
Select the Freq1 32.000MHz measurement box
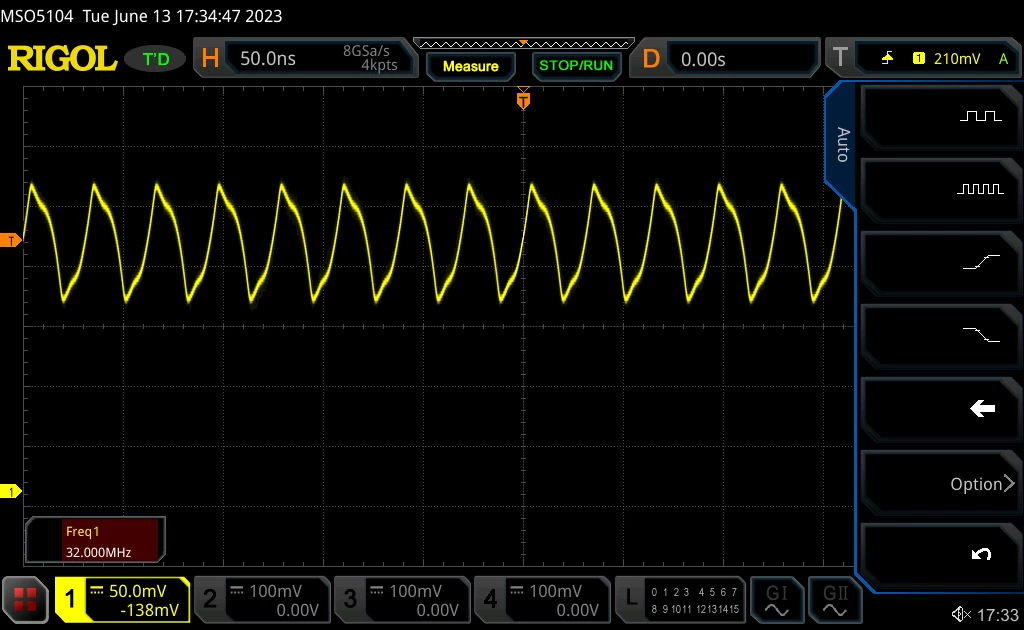click(x=95, y=541)
